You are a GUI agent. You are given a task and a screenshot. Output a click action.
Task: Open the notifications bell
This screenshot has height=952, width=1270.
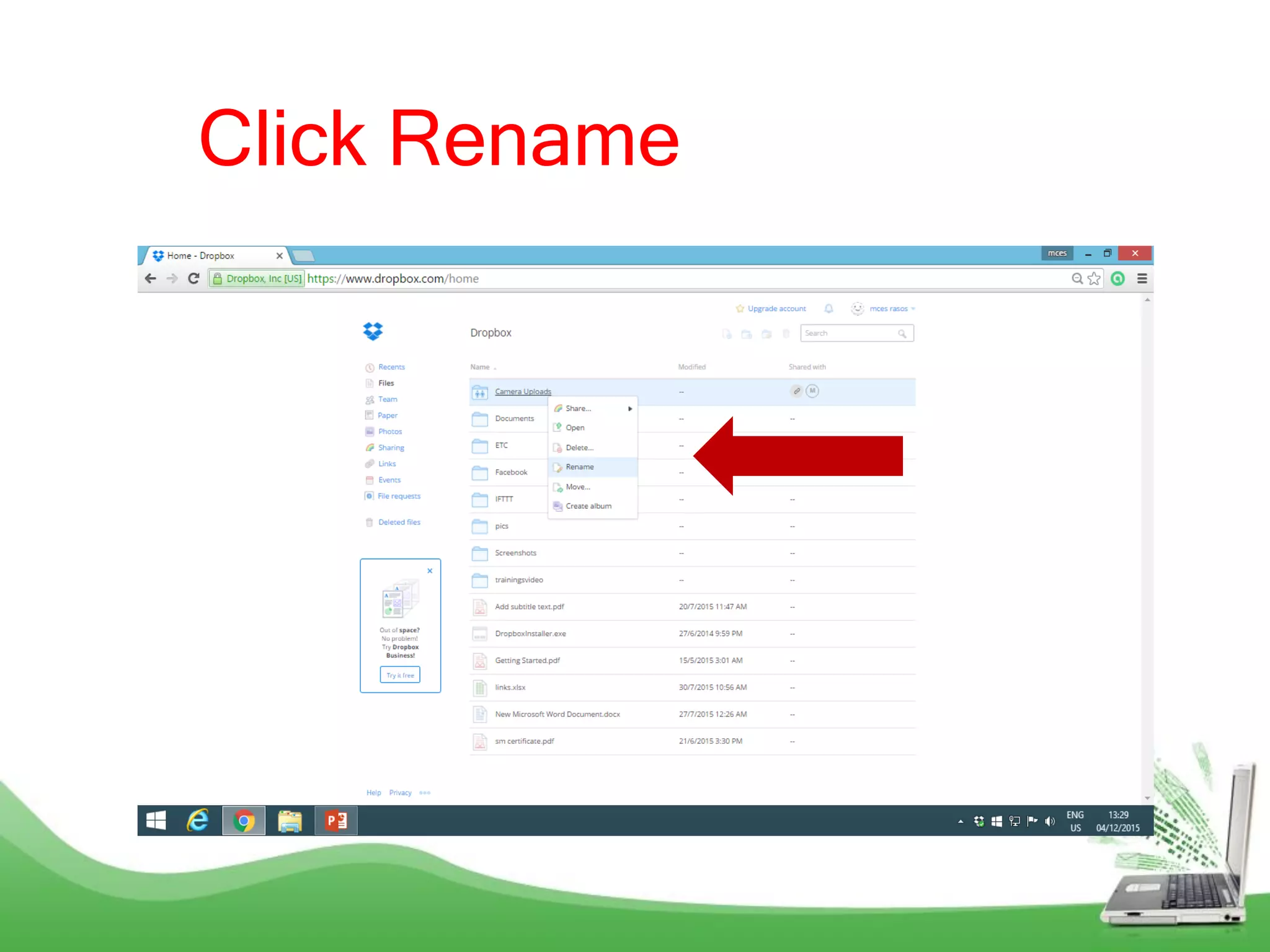tap(828, 309)
